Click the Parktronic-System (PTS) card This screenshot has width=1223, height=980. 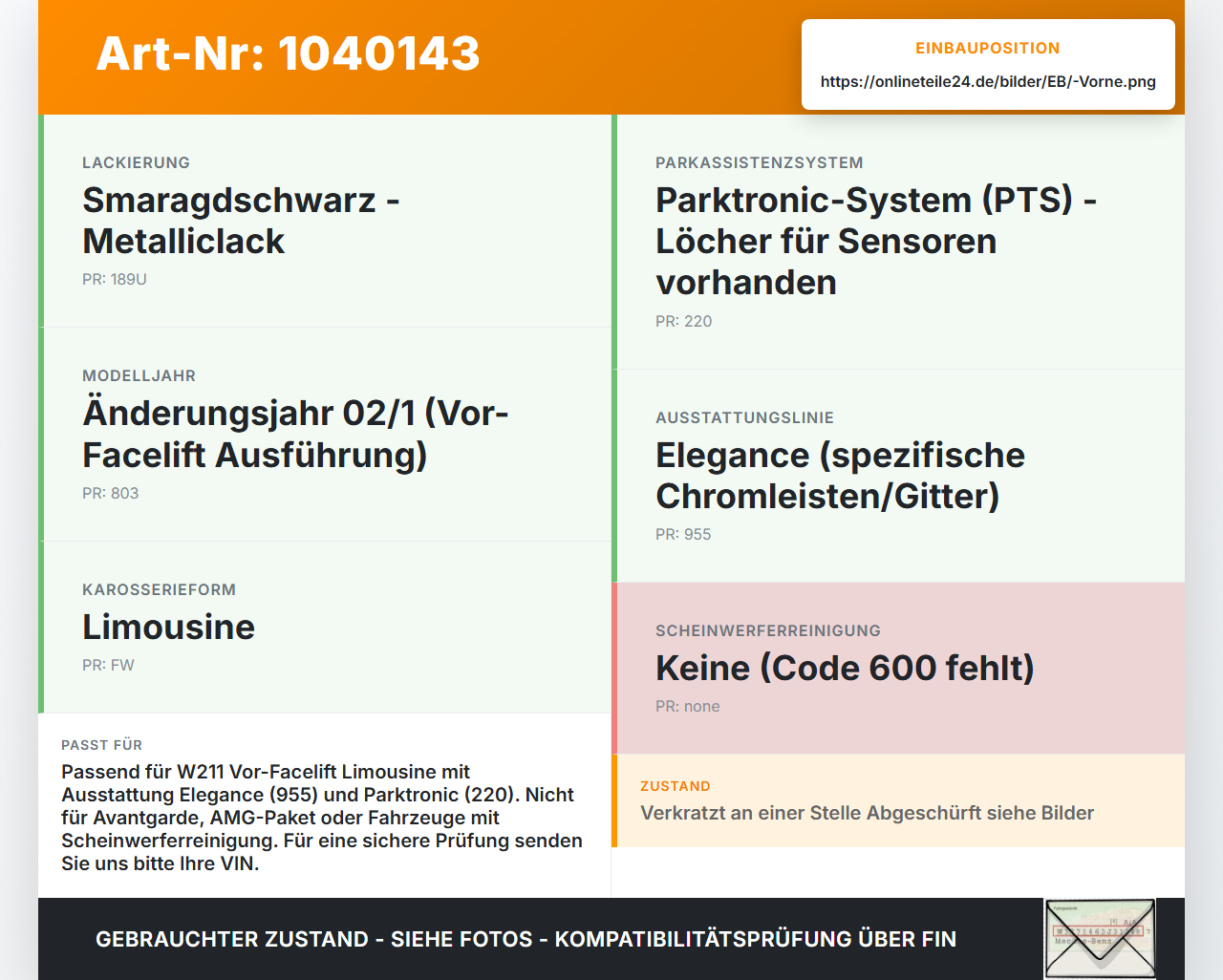tap(898, 242)
